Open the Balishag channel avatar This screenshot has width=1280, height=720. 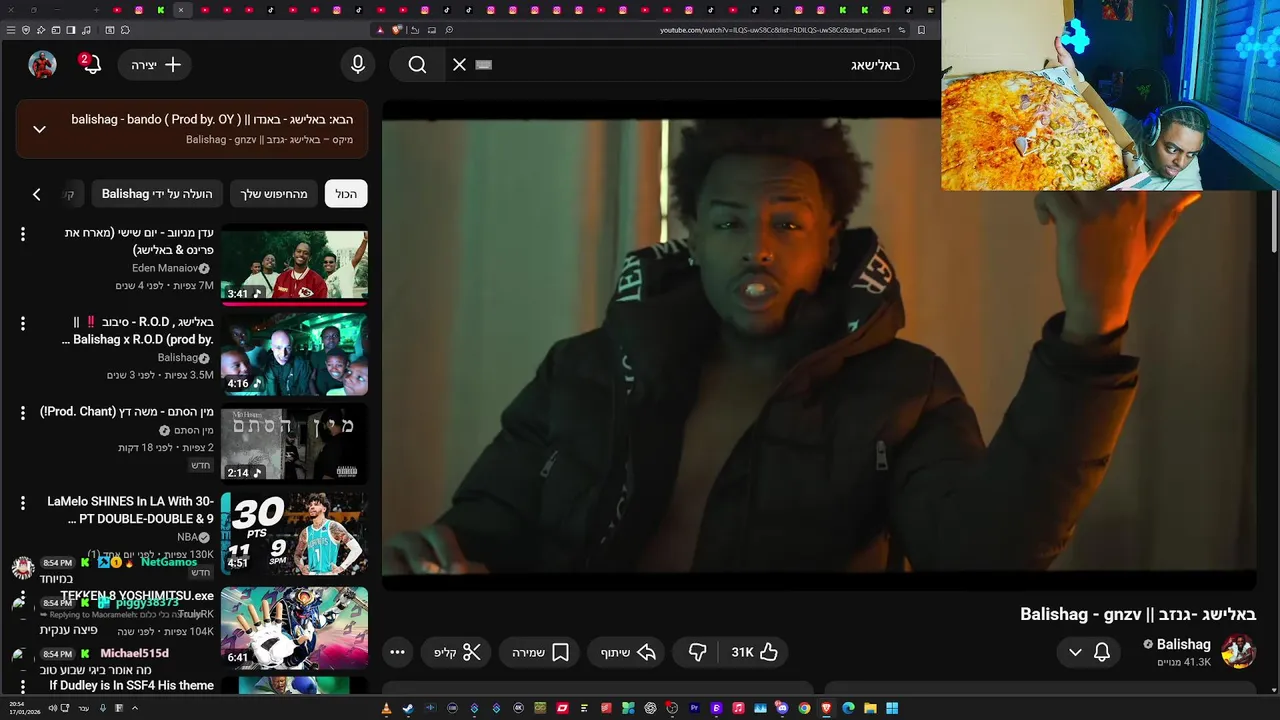1238,652
